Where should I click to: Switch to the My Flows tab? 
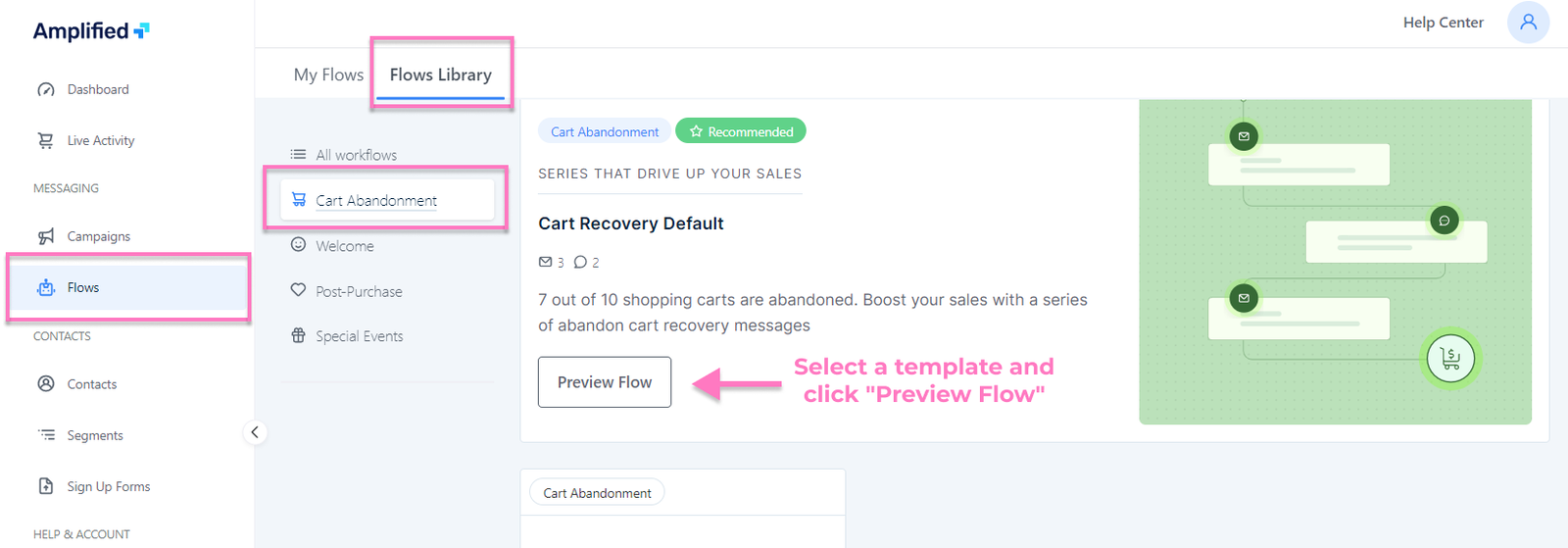(328, 75)
